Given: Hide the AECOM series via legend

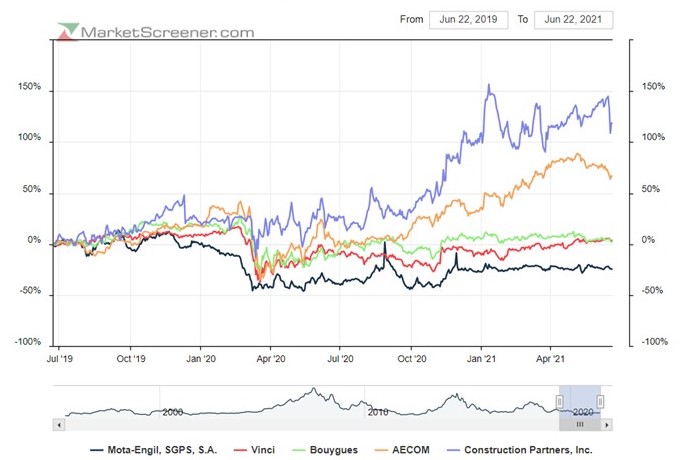Looking at the screenshot, I should click(402, 450).
